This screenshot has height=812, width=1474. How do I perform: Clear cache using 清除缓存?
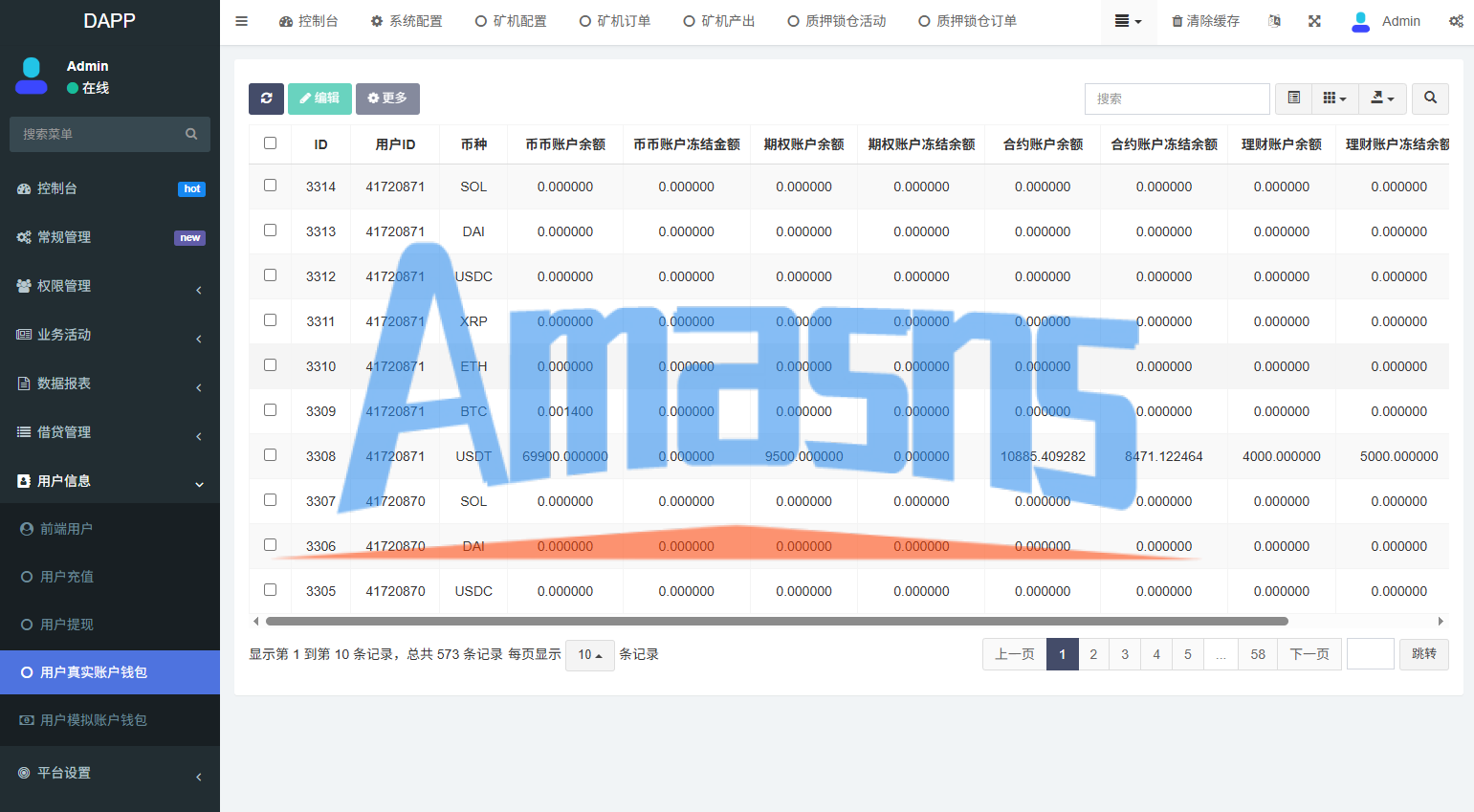pyautogui.click(x=1205, y=21)
